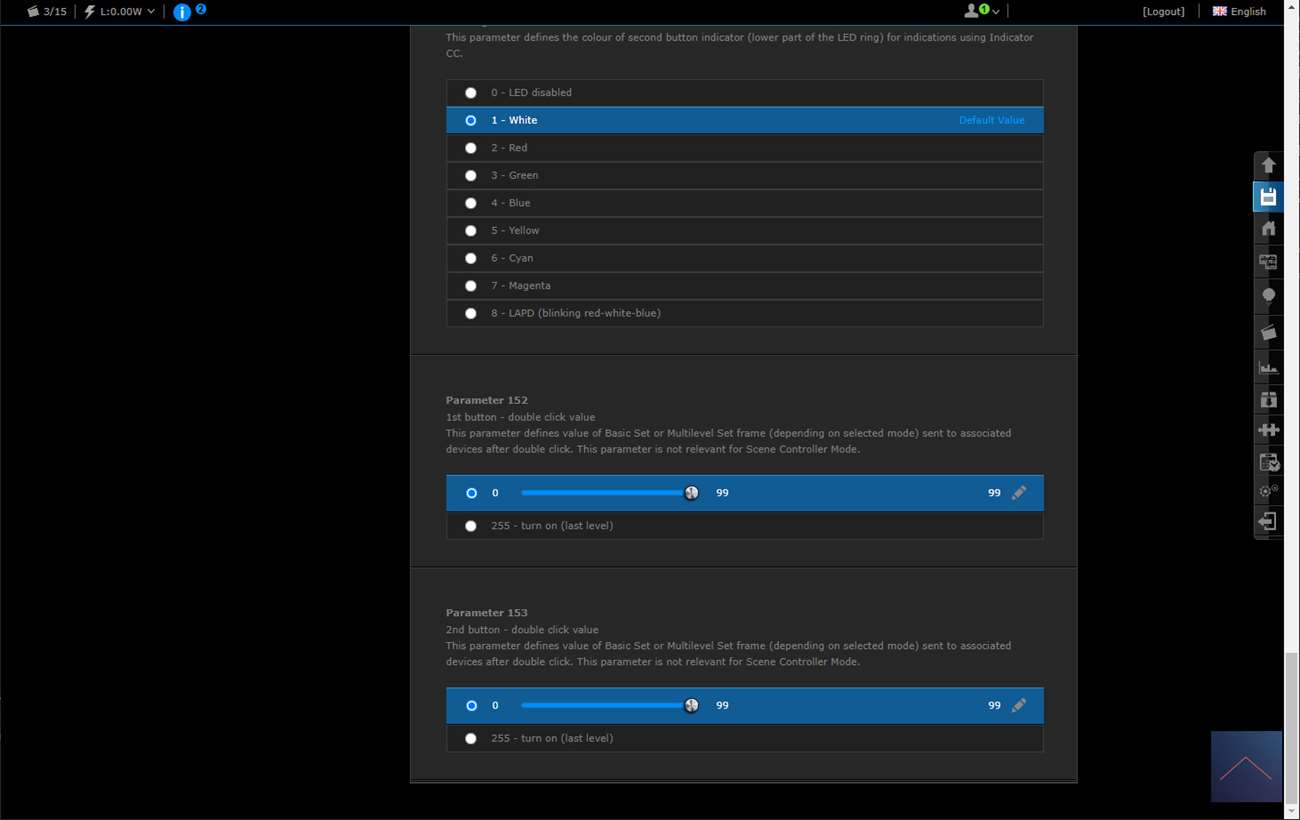Choose '8 - LAPD (blinking red-white-blue)' option

(x=471, y=313)
